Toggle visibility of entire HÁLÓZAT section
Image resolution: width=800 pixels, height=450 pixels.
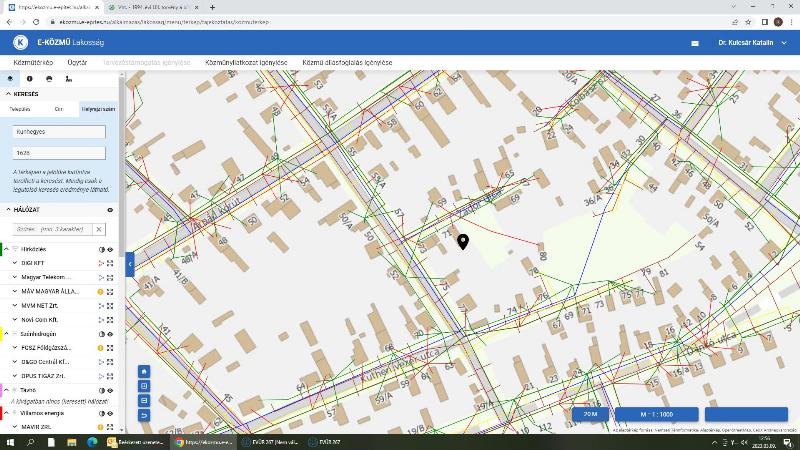(x=110, y=210)
